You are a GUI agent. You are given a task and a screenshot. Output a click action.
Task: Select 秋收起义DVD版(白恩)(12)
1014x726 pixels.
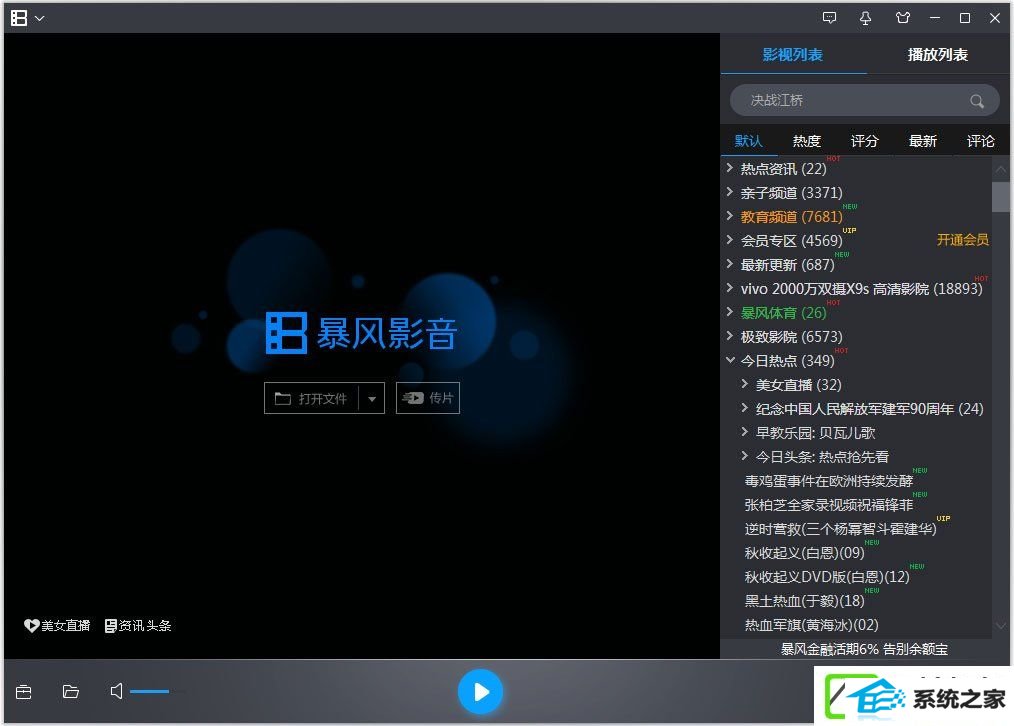tap(826, 577)
